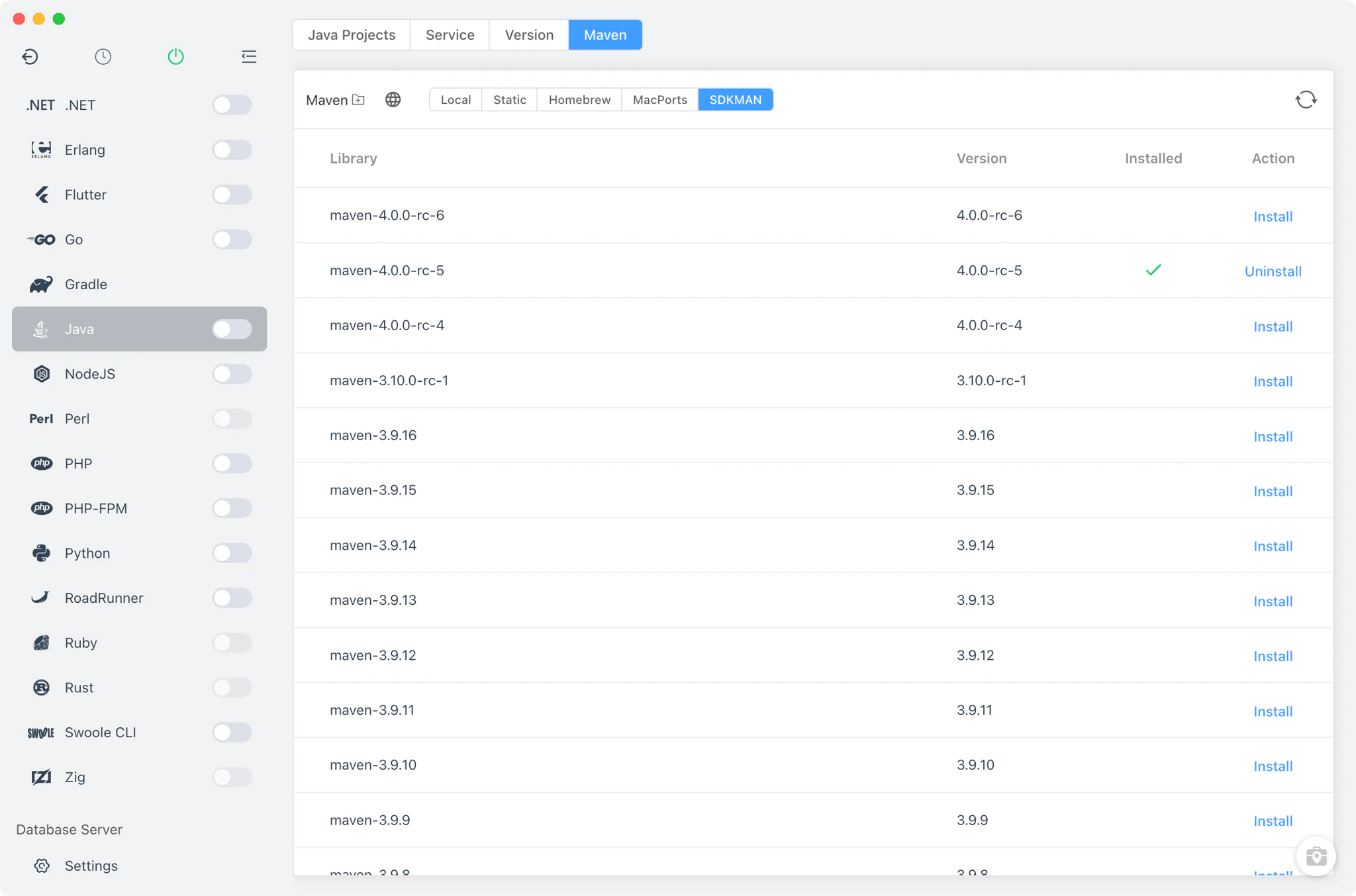Viewport: 1356px width, 896px height.
Task: Enable the Java service switch
Action: (232, 329)
